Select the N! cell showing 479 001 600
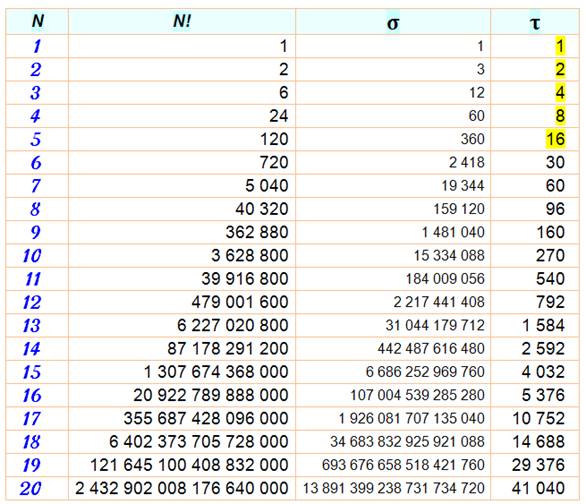 (x=240, y=302)
